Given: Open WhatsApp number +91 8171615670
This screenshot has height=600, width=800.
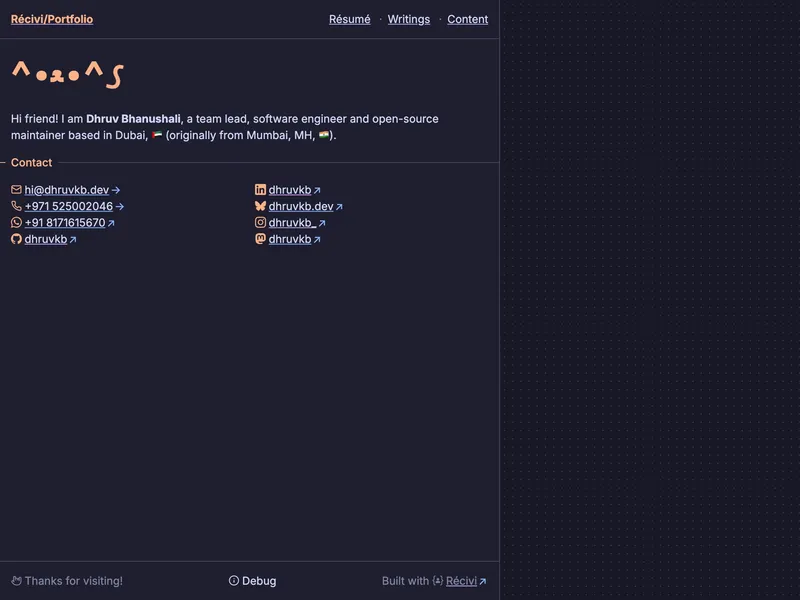Looking at the screenshot, I should tap(65, 223).
